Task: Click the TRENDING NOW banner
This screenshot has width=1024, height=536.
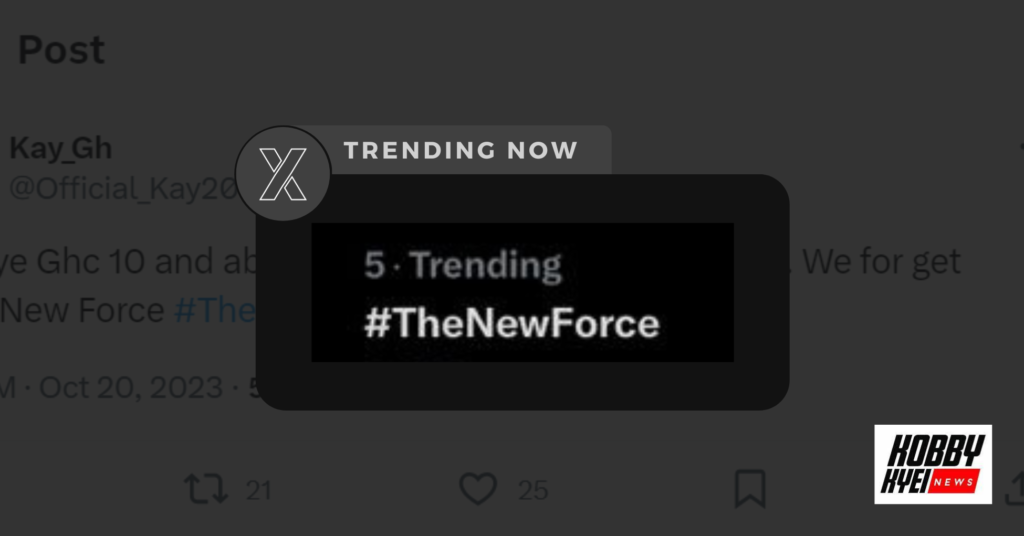Action: (x=460, y=151)
